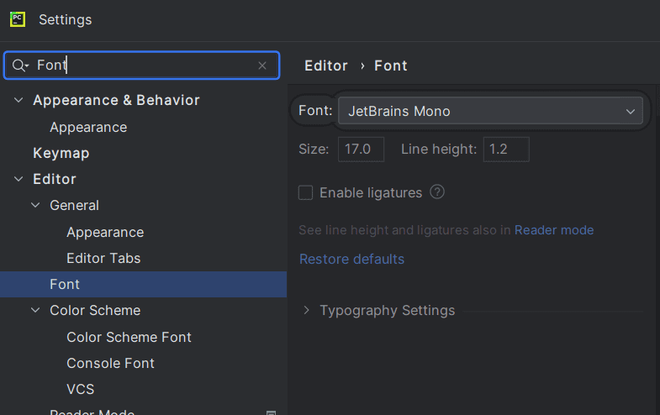Open the Font dropdown showing JetBrains Mono
Screen dimensions: 660x415
[490, 111]
